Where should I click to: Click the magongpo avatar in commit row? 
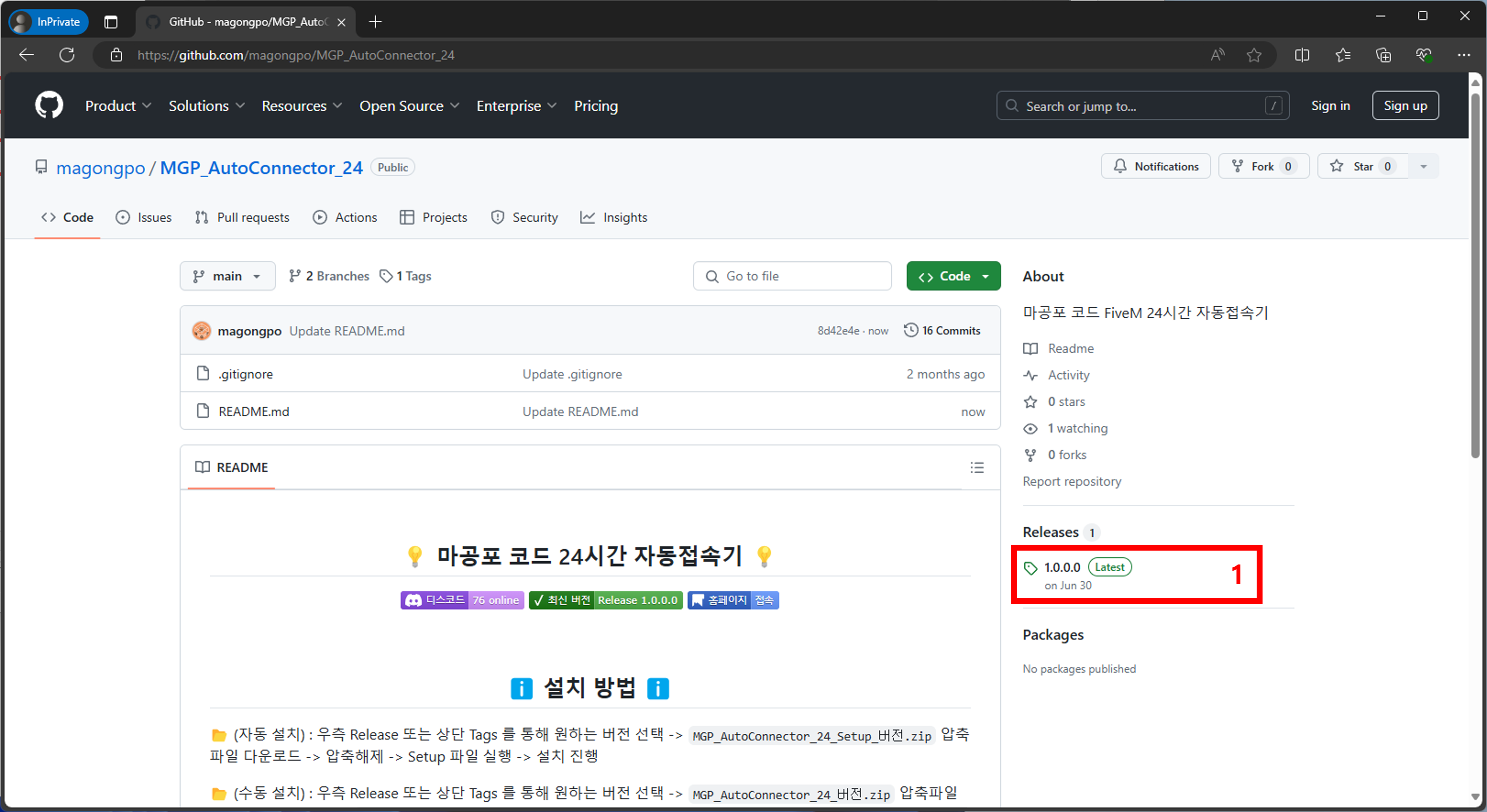(x=201, y=331)
